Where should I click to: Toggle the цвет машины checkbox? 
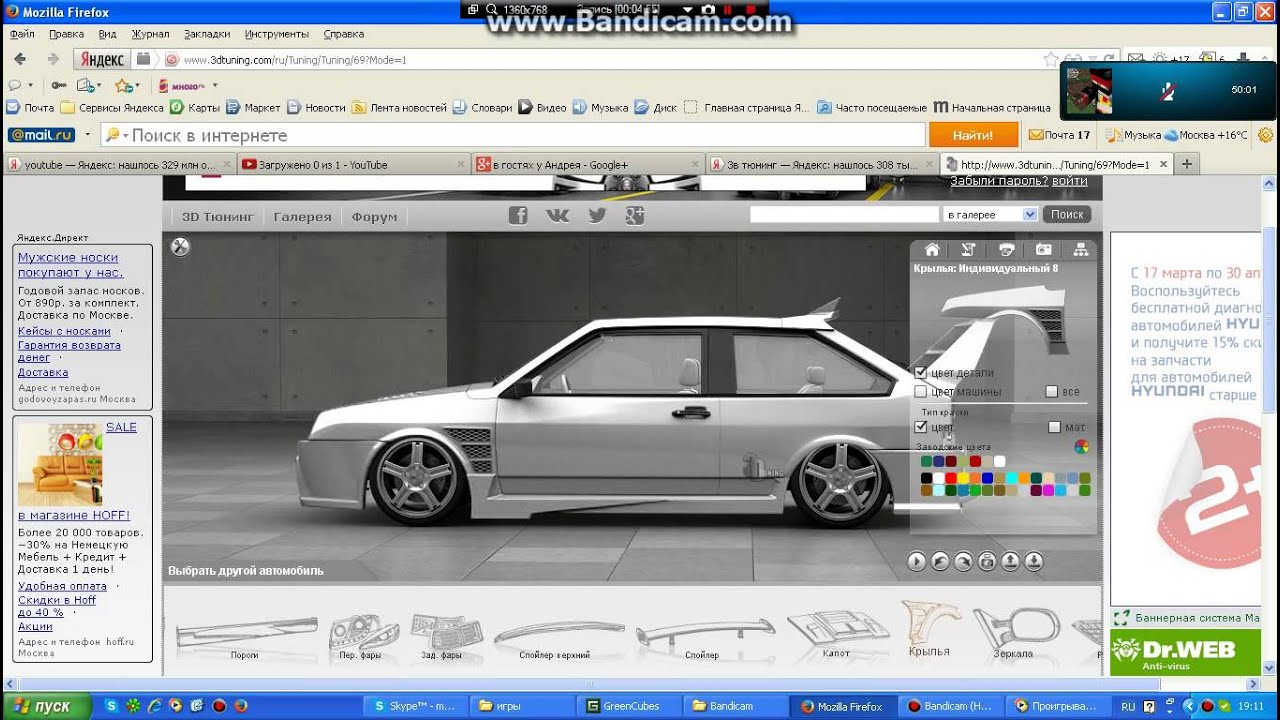coord(921,392)
